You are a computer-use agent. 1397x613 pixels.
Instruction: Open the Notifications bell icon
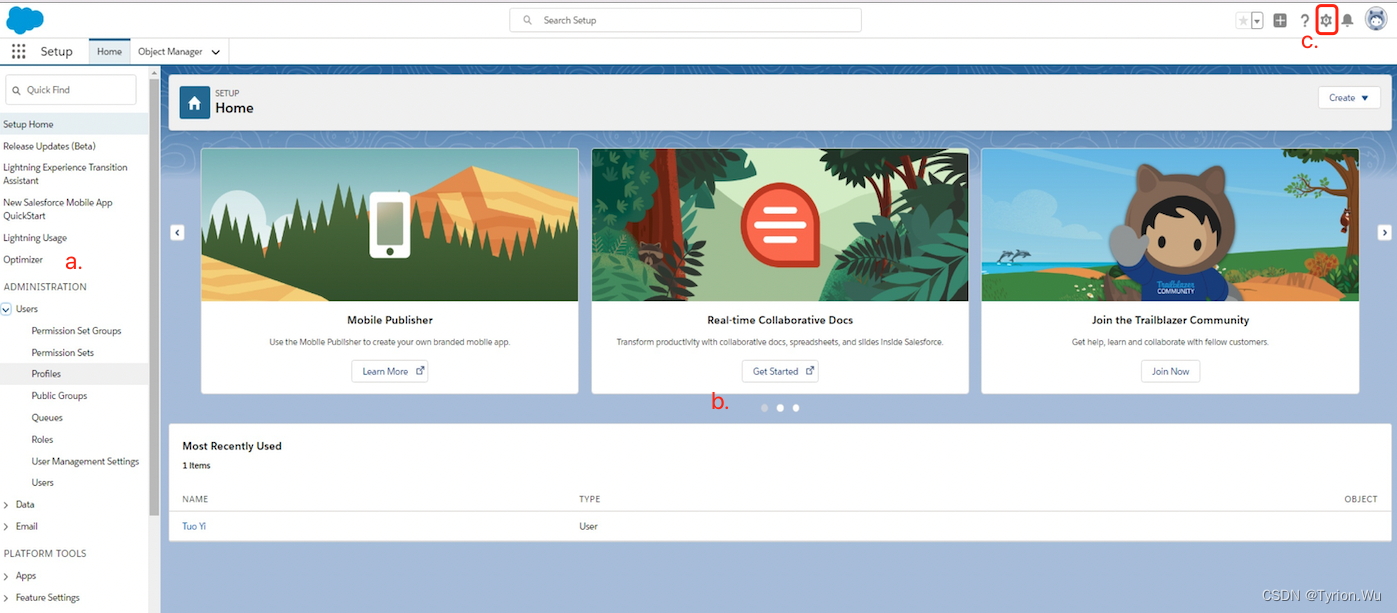point(1348,20)
